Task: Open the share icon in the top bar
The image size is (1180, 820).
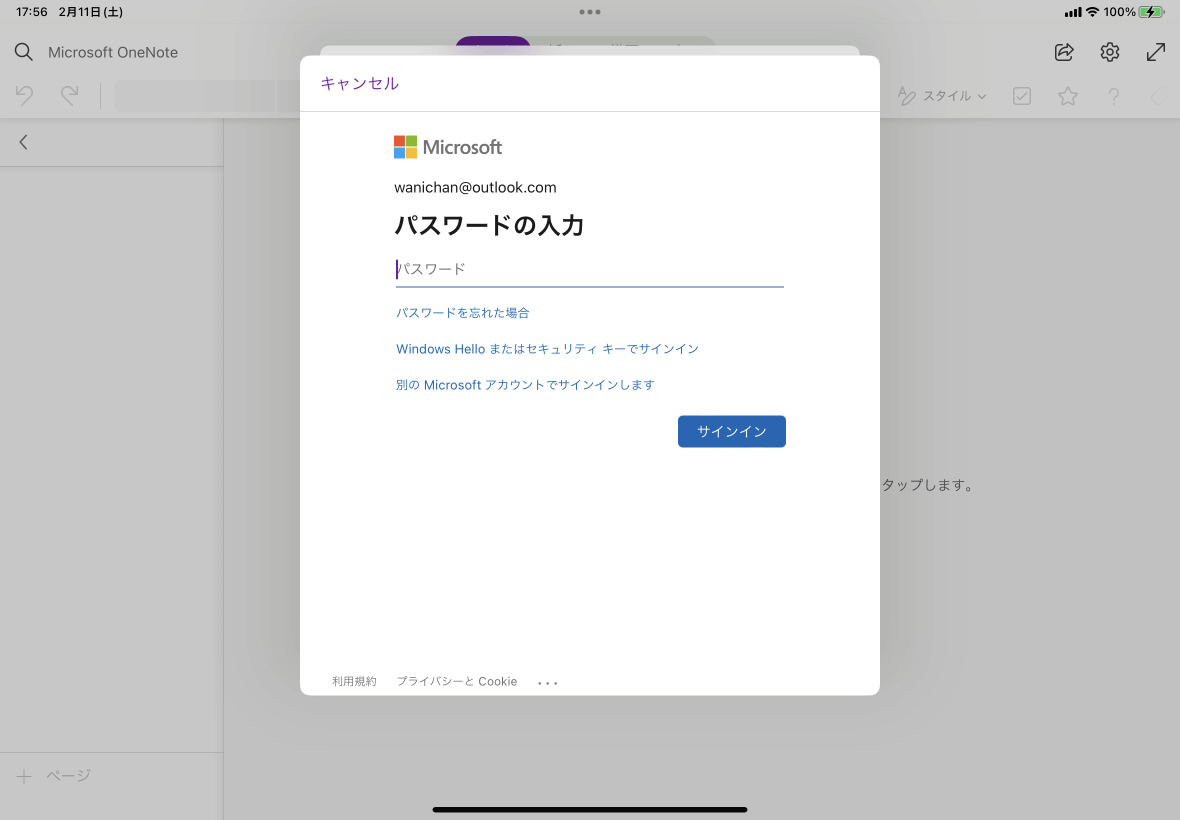Action: click(x=1064, y=52)
